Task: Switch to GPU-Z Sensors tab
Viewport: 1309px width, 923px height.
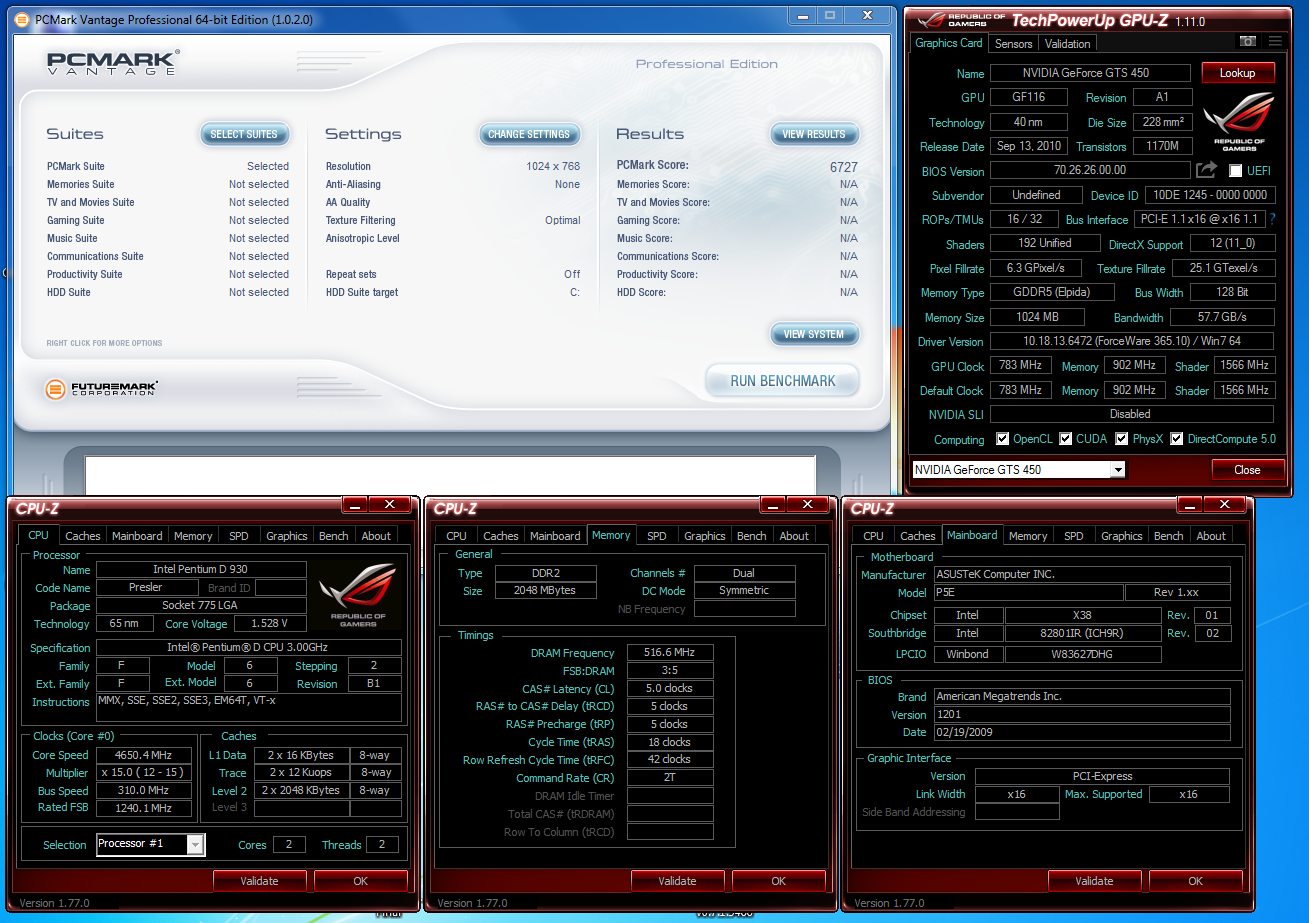Action: (x=1013, y=44)
